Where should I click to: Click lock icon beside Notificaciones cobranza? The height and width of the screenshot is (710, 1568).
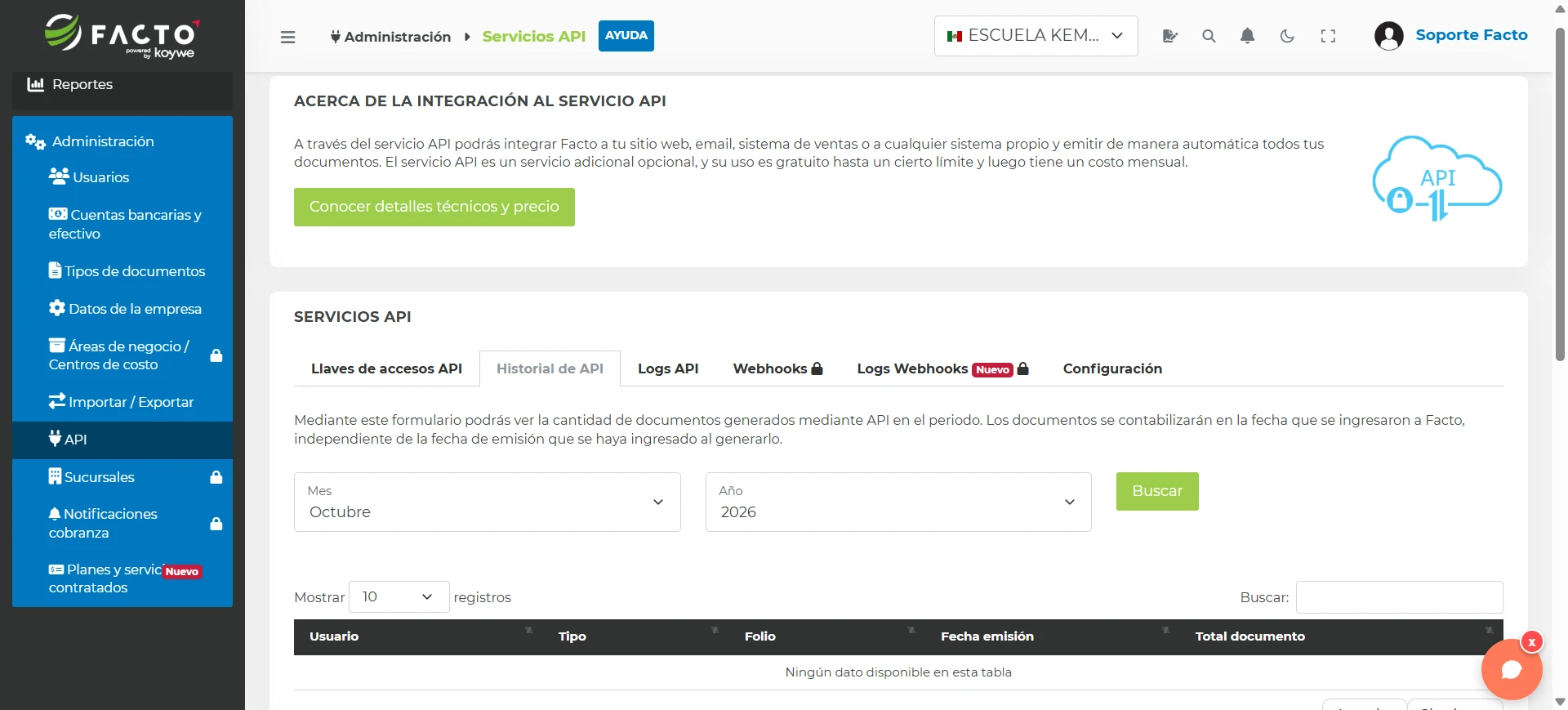tap(216, 524)
